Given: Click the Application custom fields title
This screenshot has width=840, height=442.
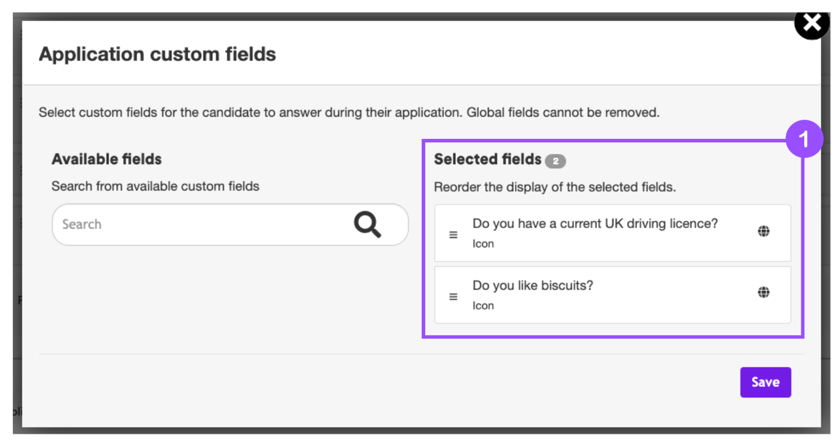Looking at the screenshot, I should 157,54.
